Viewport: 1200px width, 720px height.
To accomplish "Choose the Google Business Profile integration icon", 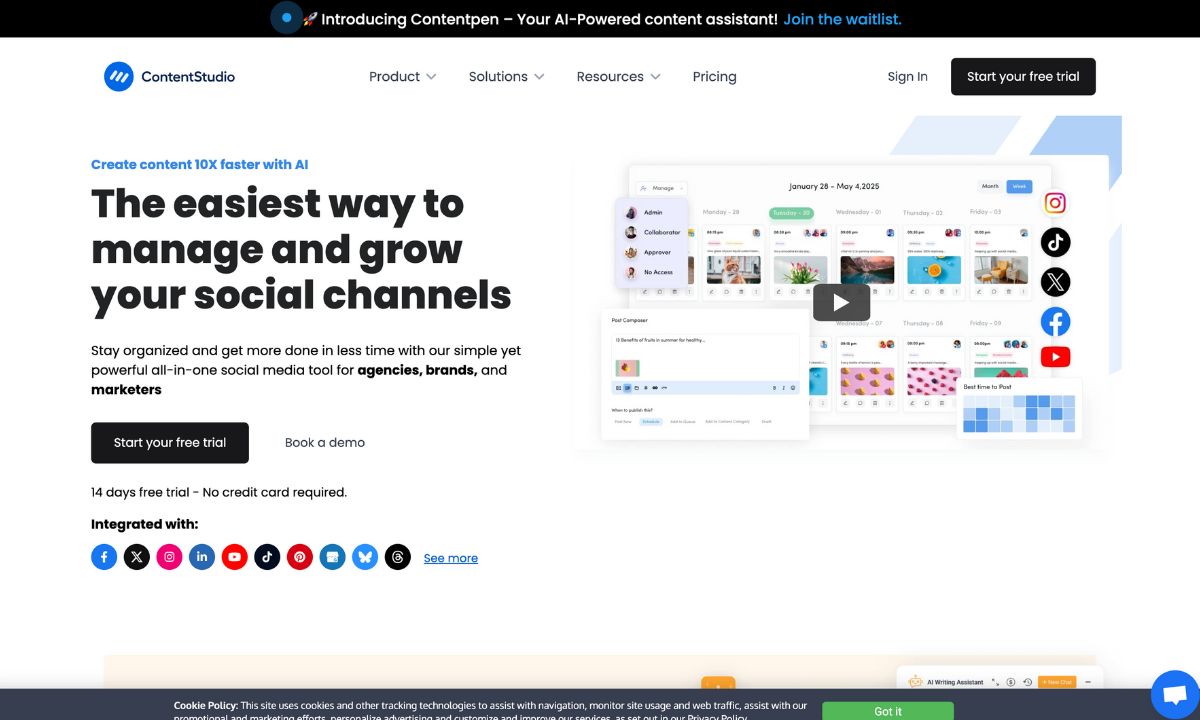I will click(x=332, y=557).
